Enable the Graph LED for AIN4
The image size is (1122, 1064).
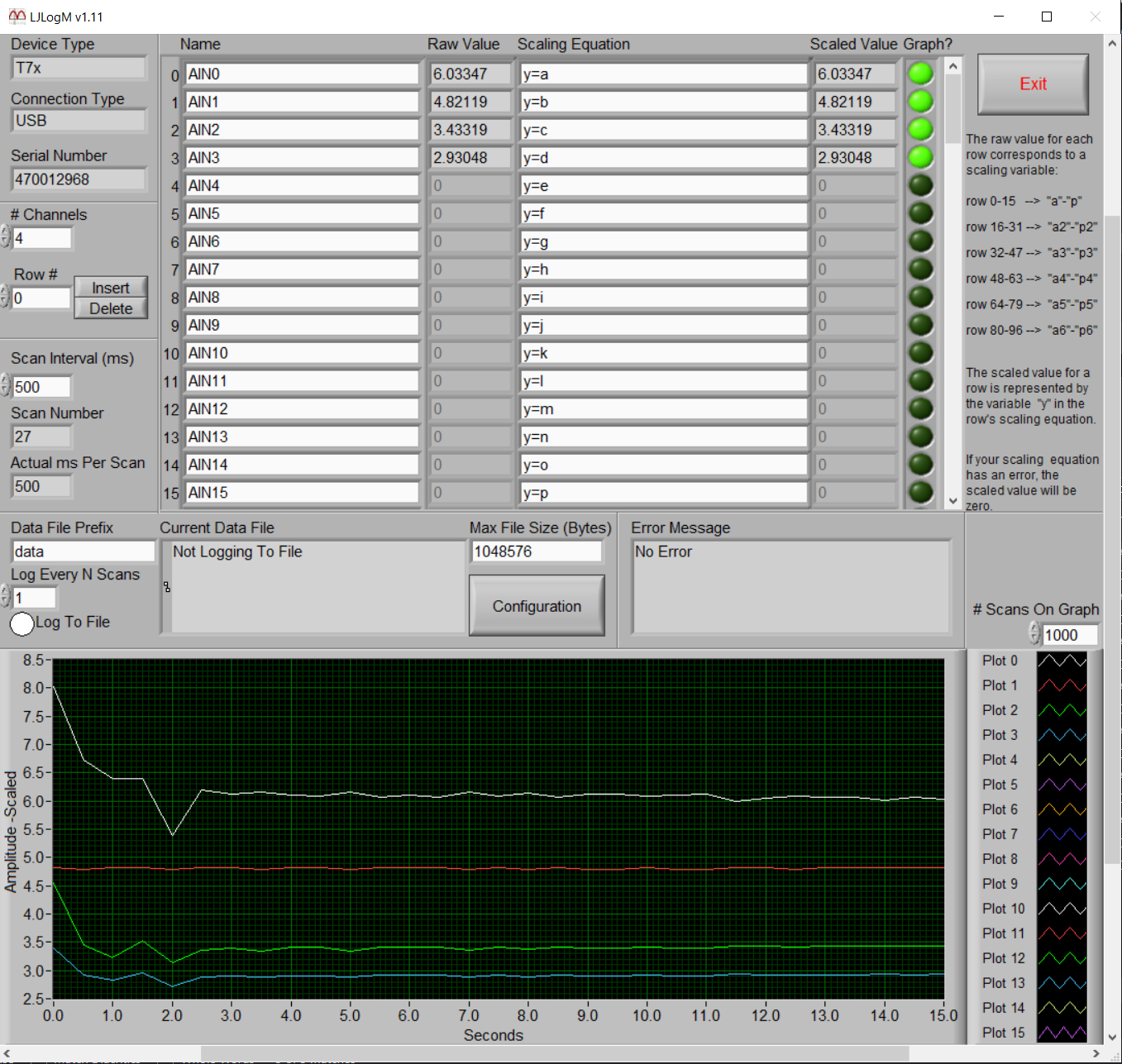click(920, 185)
